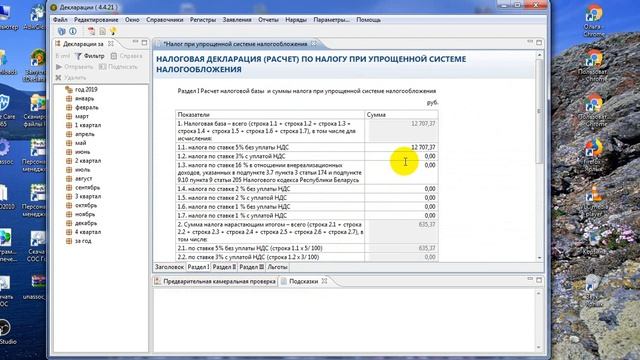Image resolution: width=640 pixels, height=360 pixels.
Task: Open the Отчеты menu
Action: pyautogui.click(x=268, y=20)
